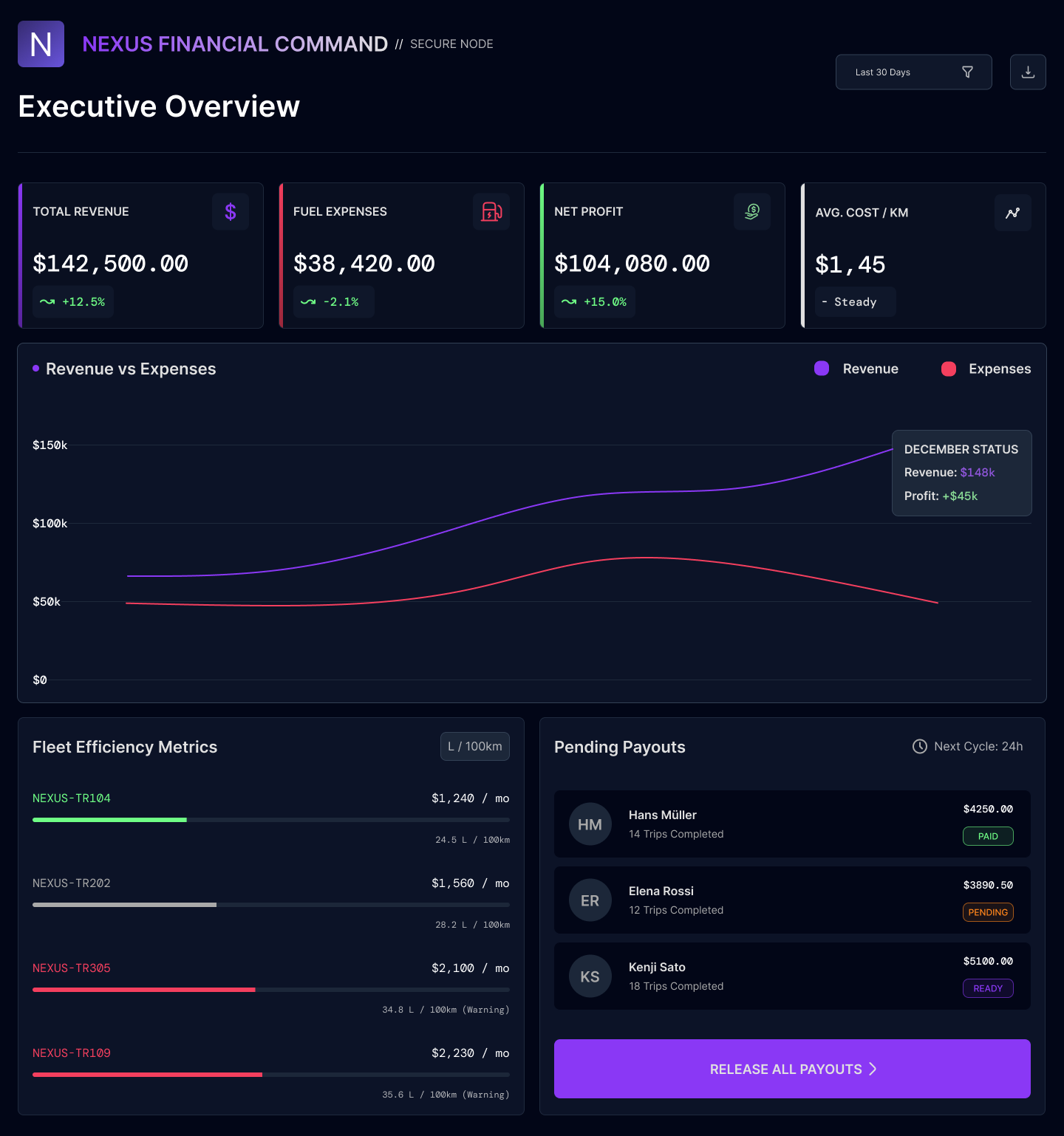Click Elena Rossi's PENDING status badge
Viewport: 1064px width, 1136px height.
988,911
